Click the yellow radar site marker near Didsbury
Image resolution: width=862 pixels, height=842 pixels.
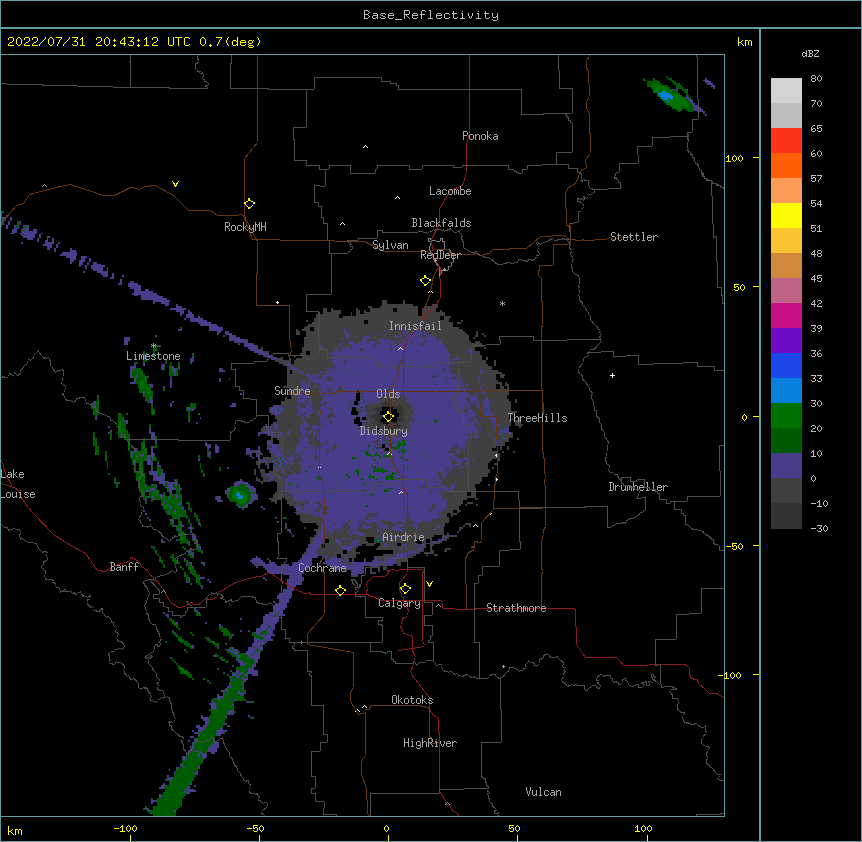(388, 417)
